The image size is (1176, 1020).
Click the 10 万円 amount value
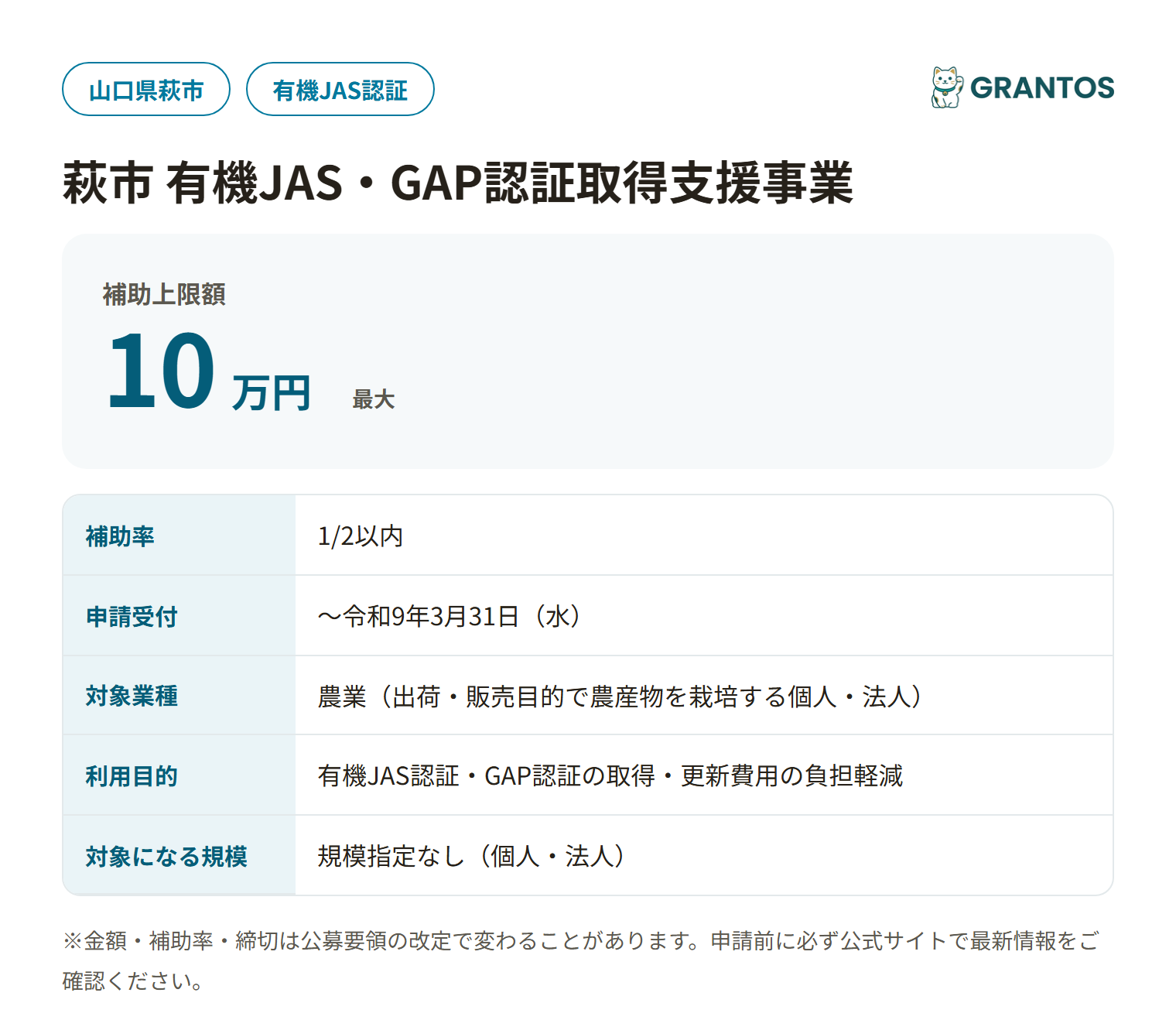pos(209,371)
